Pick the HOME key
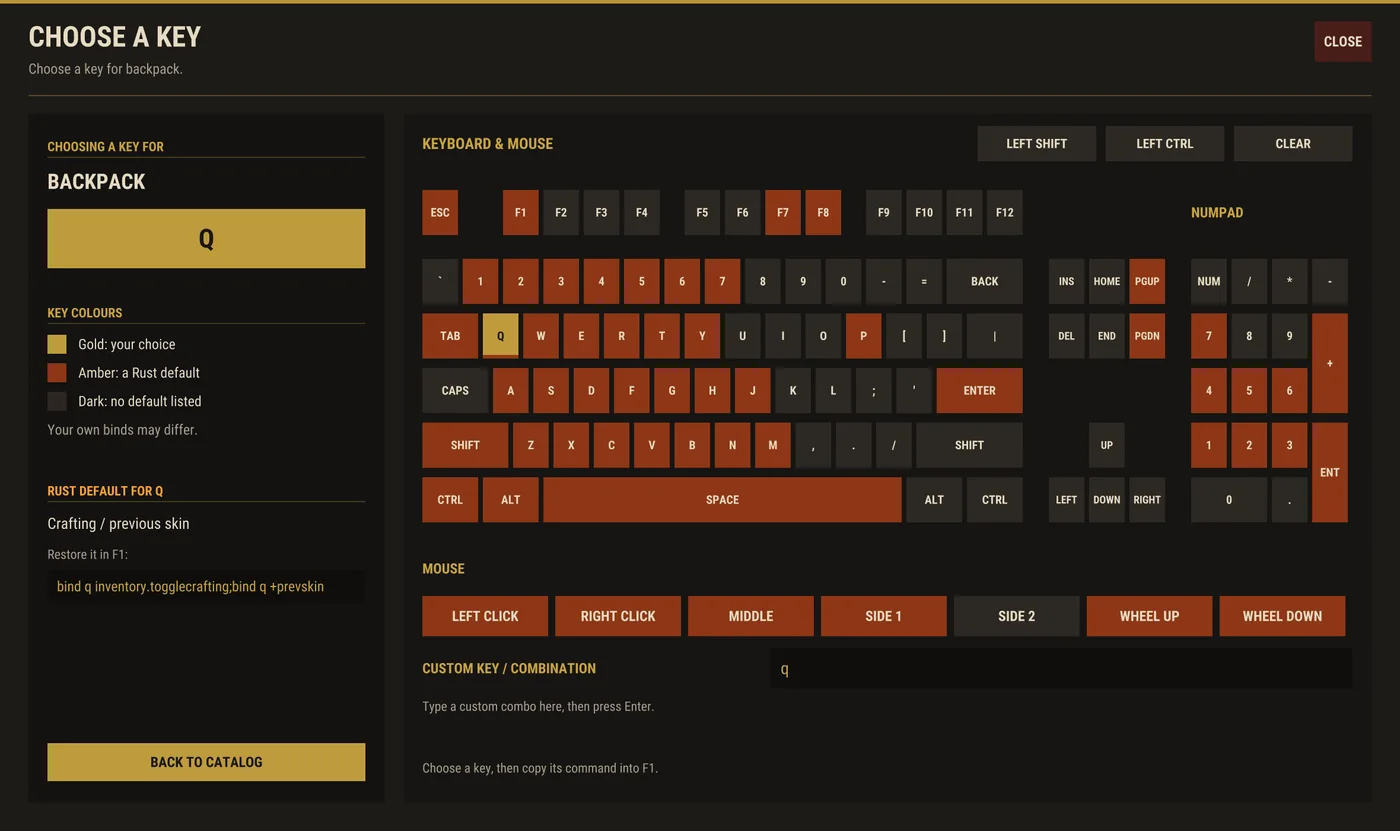The image size is (1400, 831). click(x=1106, y=281)
